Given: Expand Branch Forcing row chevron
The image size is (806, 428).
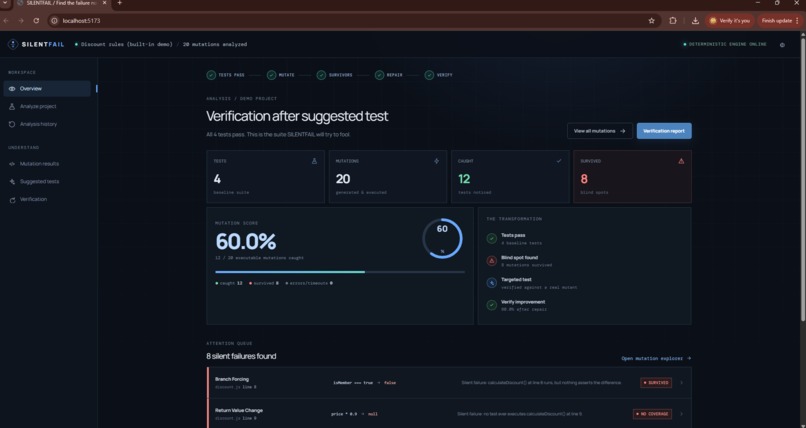Looking at the screenshot, I should [682, 383].
